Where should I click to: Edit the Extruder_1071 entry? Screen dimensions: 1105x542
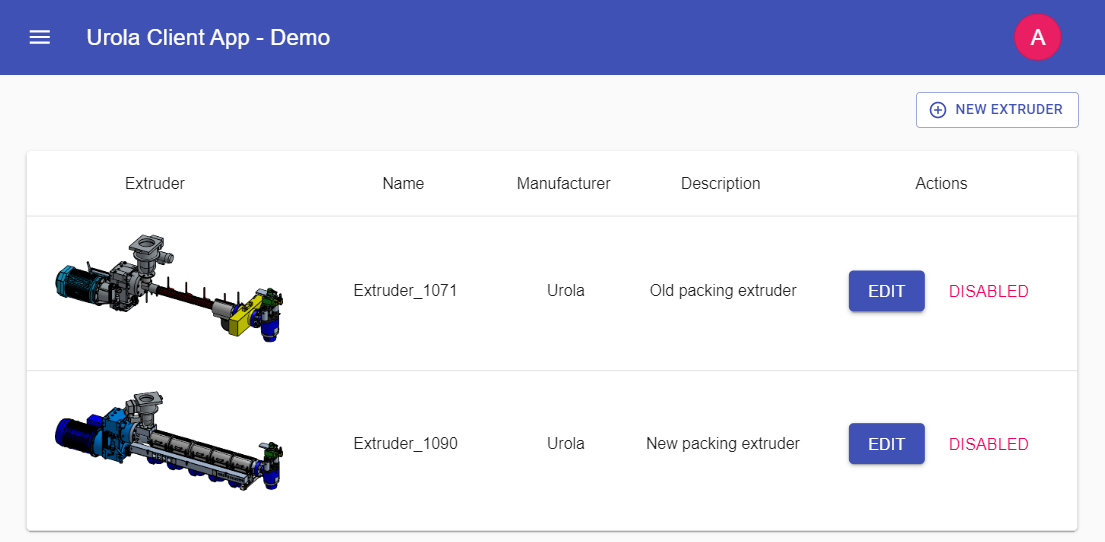(x=886, y=292)
